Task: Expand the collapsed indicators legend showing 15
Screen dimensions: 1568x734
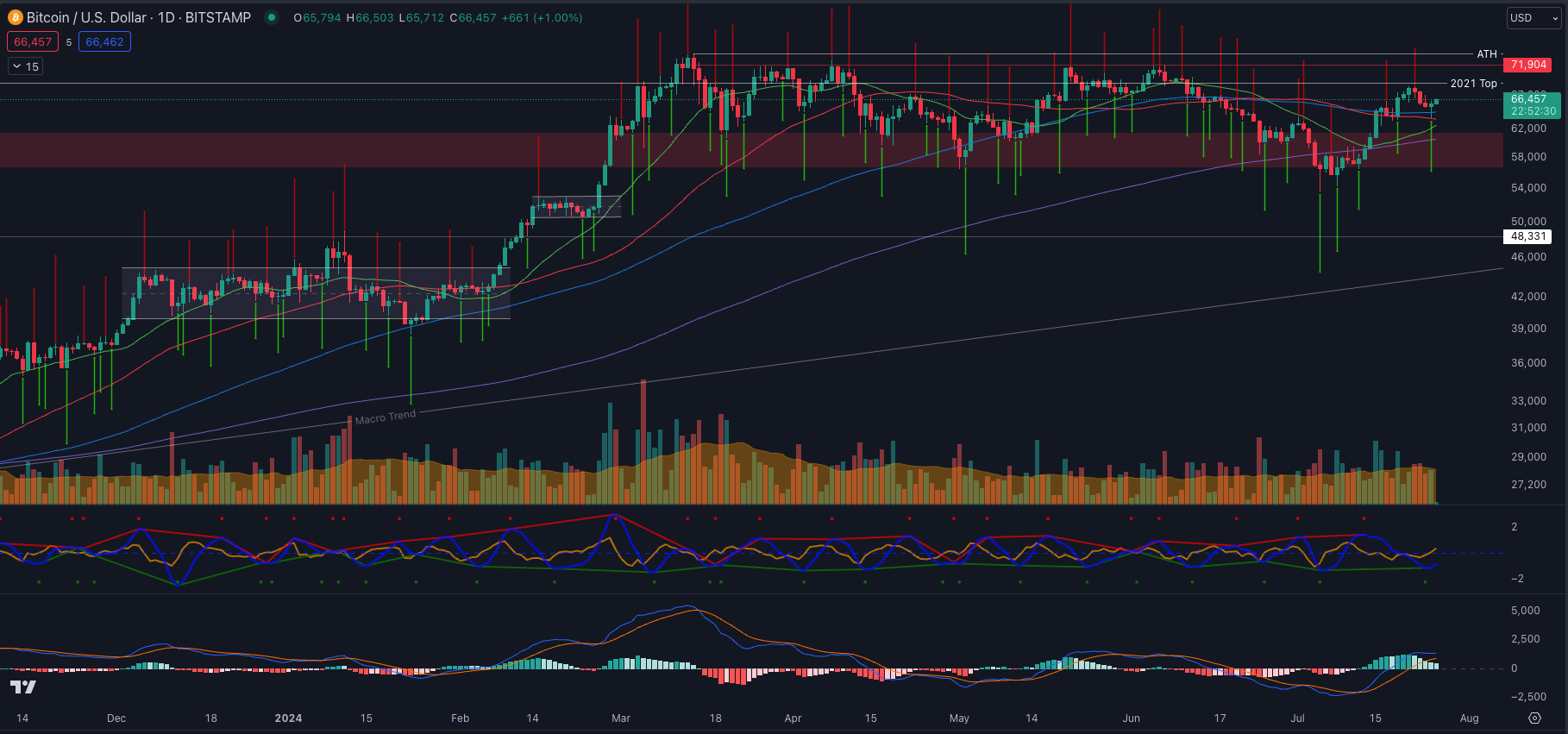Action: [x=25, y=66]
